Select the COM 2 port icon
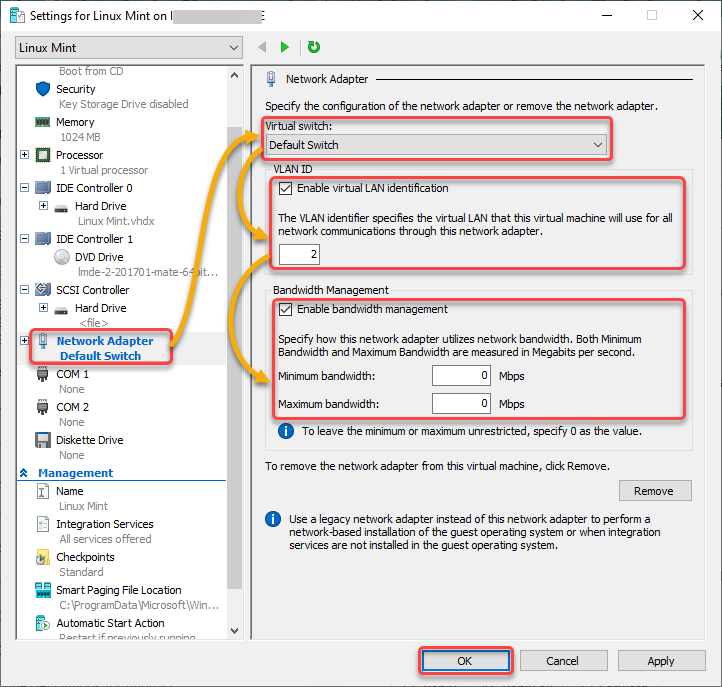 pyautogui.click(x=42, y=407)
